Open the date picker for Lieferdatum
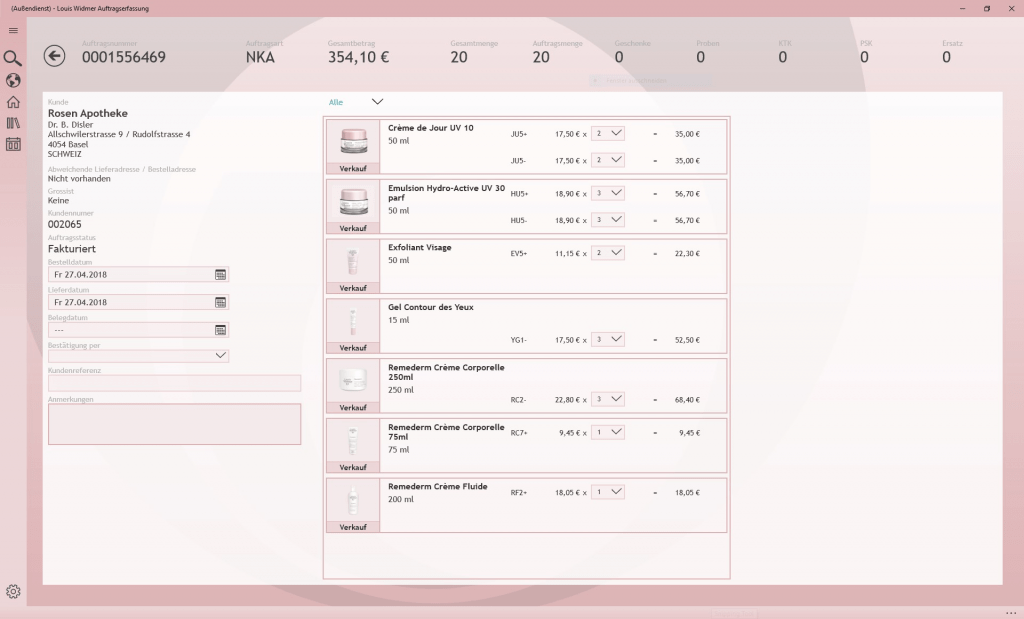The width and height of the screenshot is (1024, 619). click(x=222, y=301)
